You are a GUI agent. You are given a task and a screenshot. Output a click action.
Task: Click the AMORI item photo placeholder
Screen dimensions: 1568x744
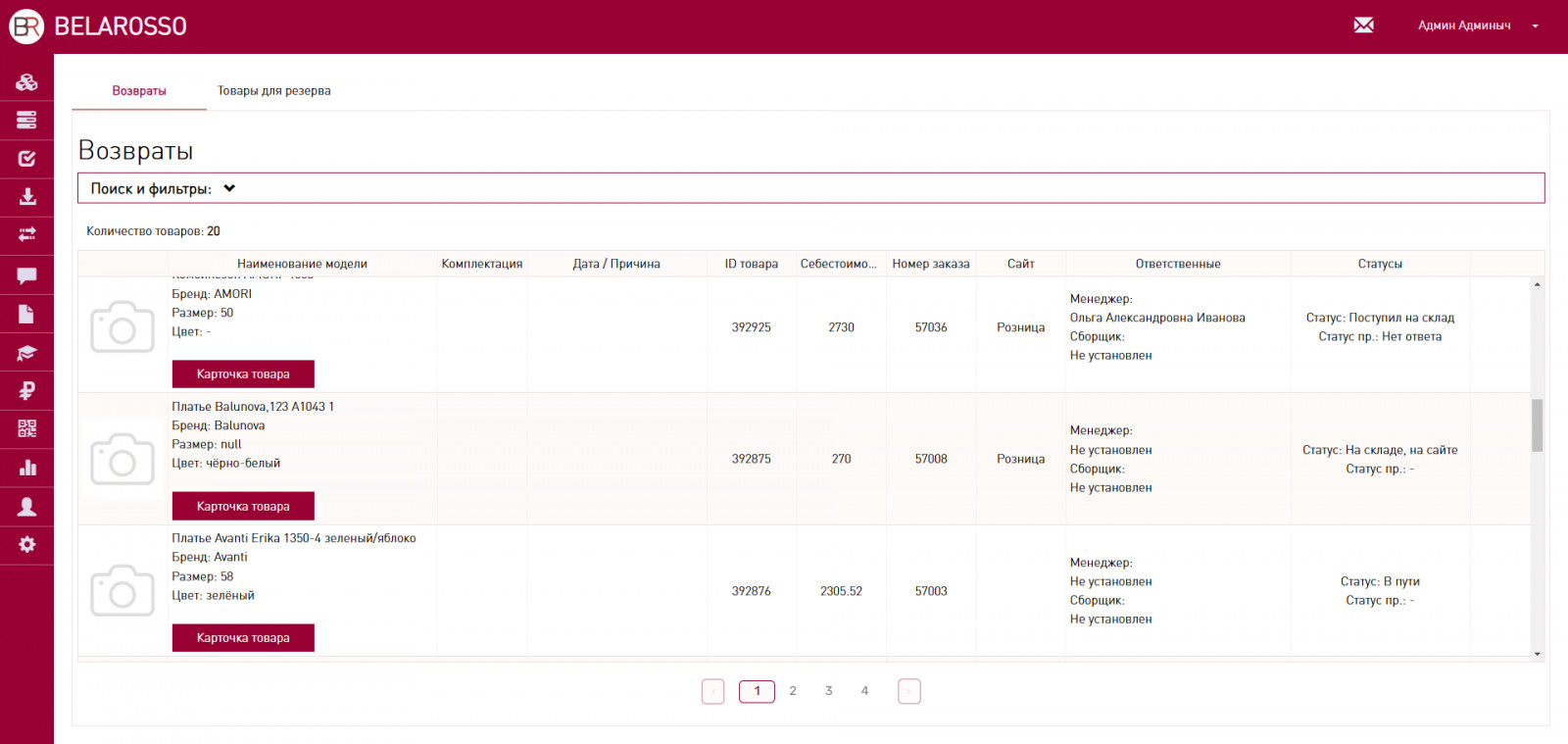122,327
